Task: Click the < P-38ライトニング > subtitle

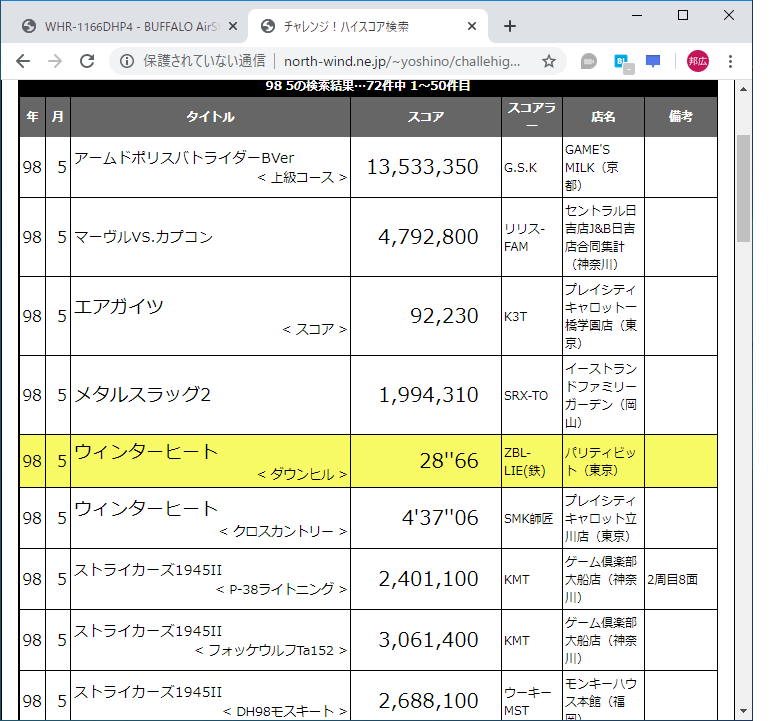Action: [281, 589]
